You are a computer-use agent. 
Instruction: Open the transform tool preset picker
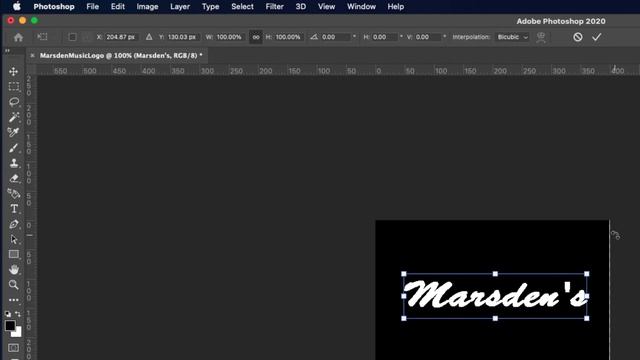tap(42, 37)
